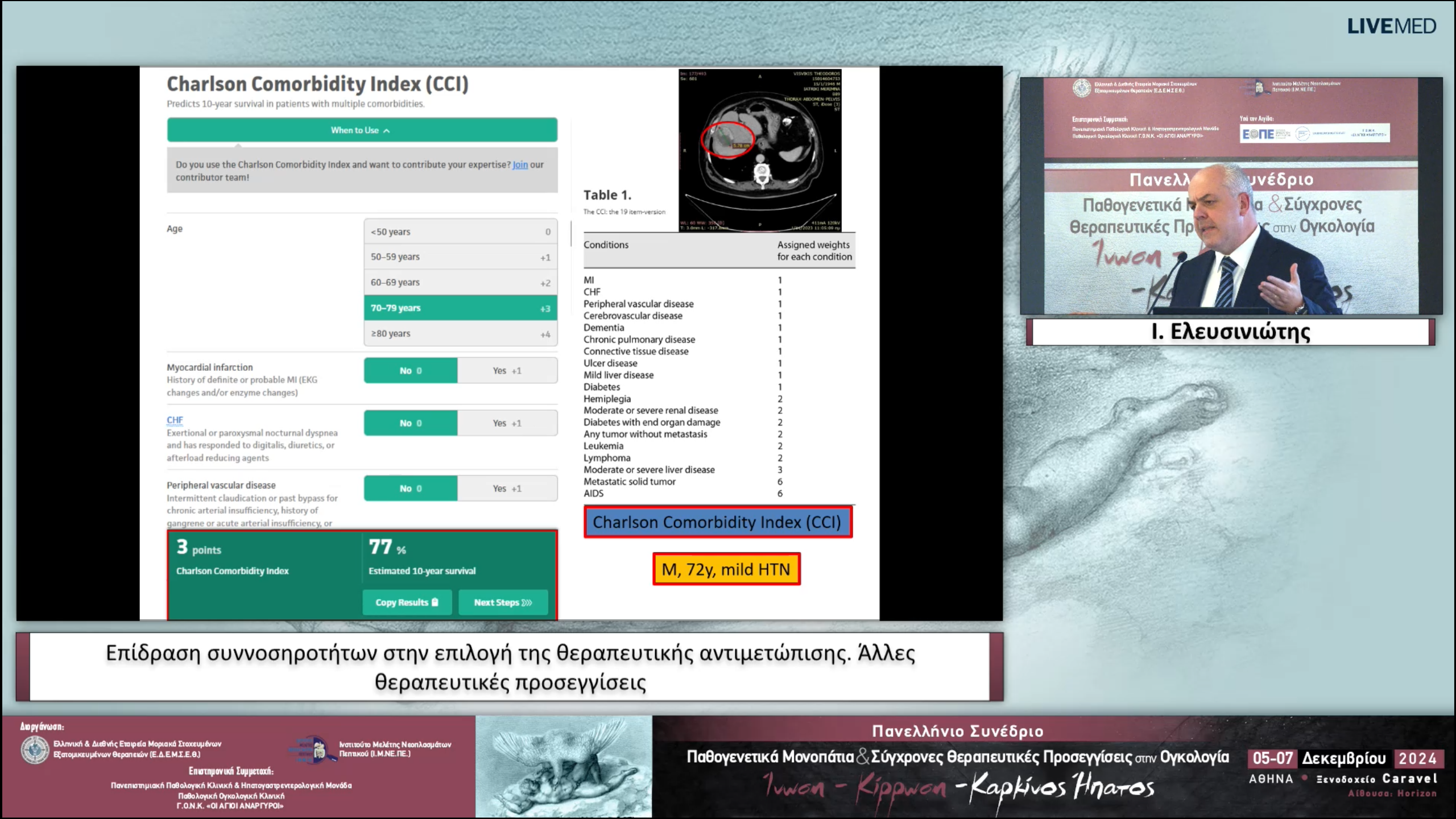Click the 'Diabetes with end organ damage' row

click(684, 423)
